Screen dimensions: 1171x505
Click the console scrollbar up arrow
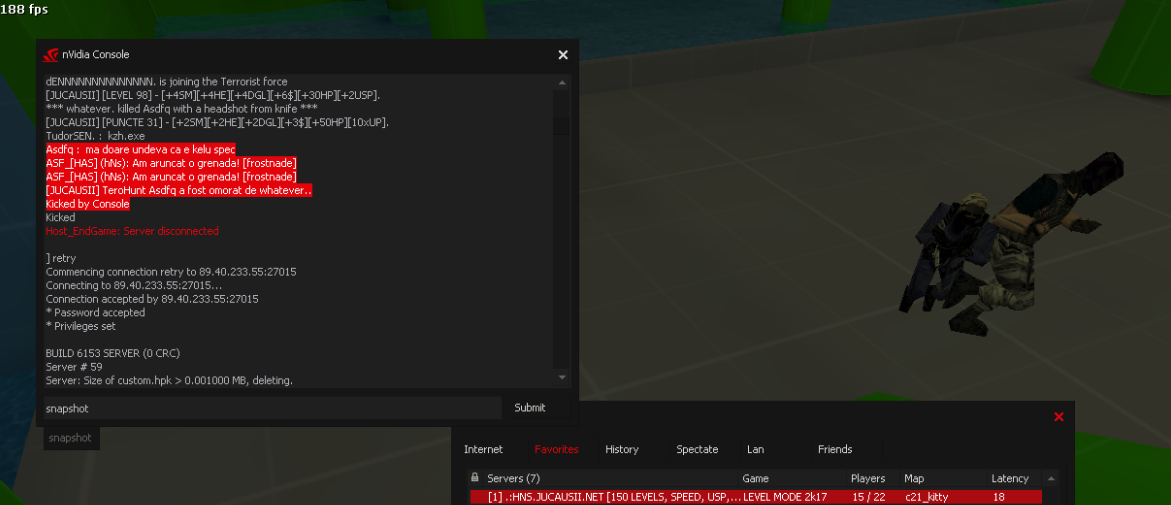pos(562,82)
